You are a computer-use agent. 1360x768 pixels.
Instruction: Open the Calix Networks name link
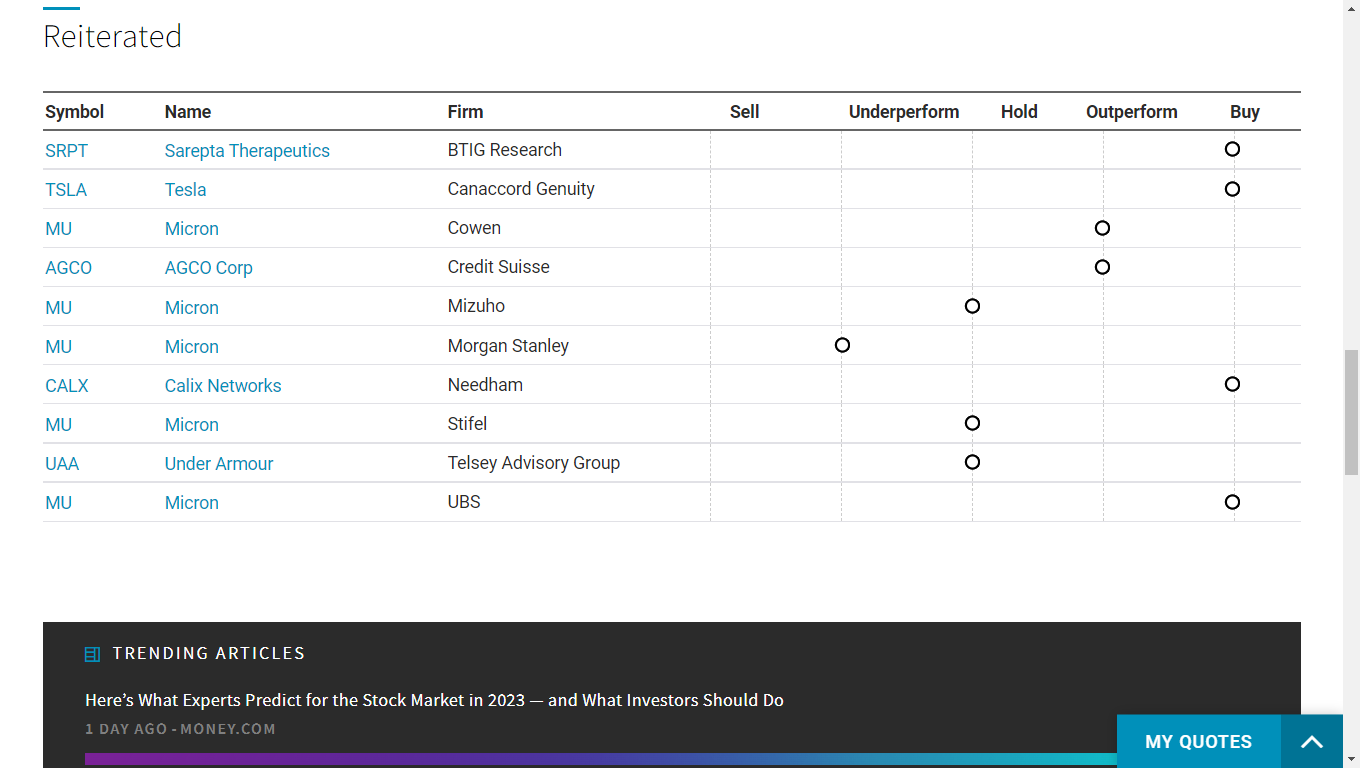[x=223, y=386]
